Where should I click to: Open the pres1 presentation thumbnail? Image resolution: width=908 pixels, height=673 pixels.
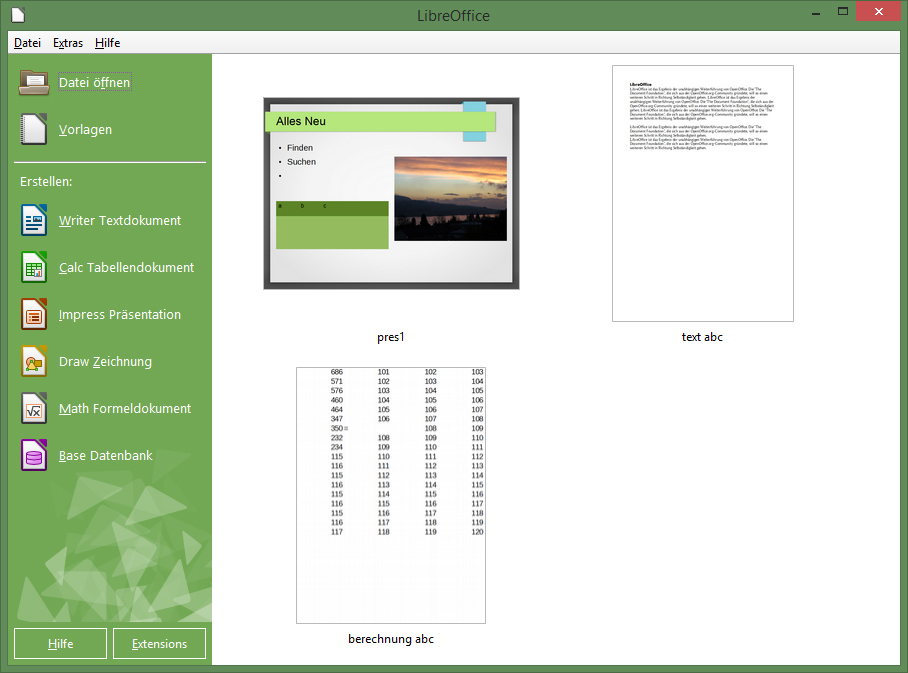391,193
